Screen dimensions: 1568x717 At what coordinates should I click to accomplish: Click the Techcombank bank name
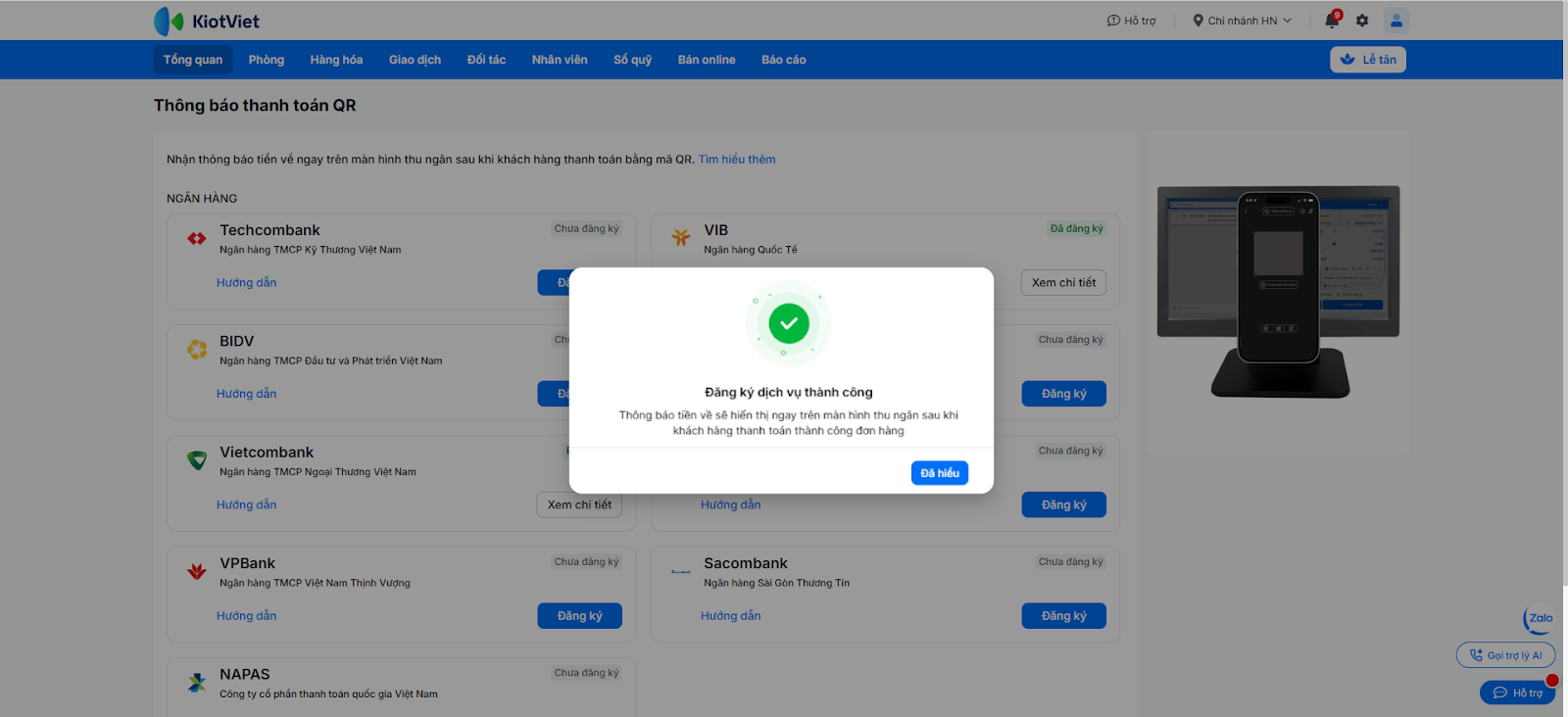[x=269, y=230]
